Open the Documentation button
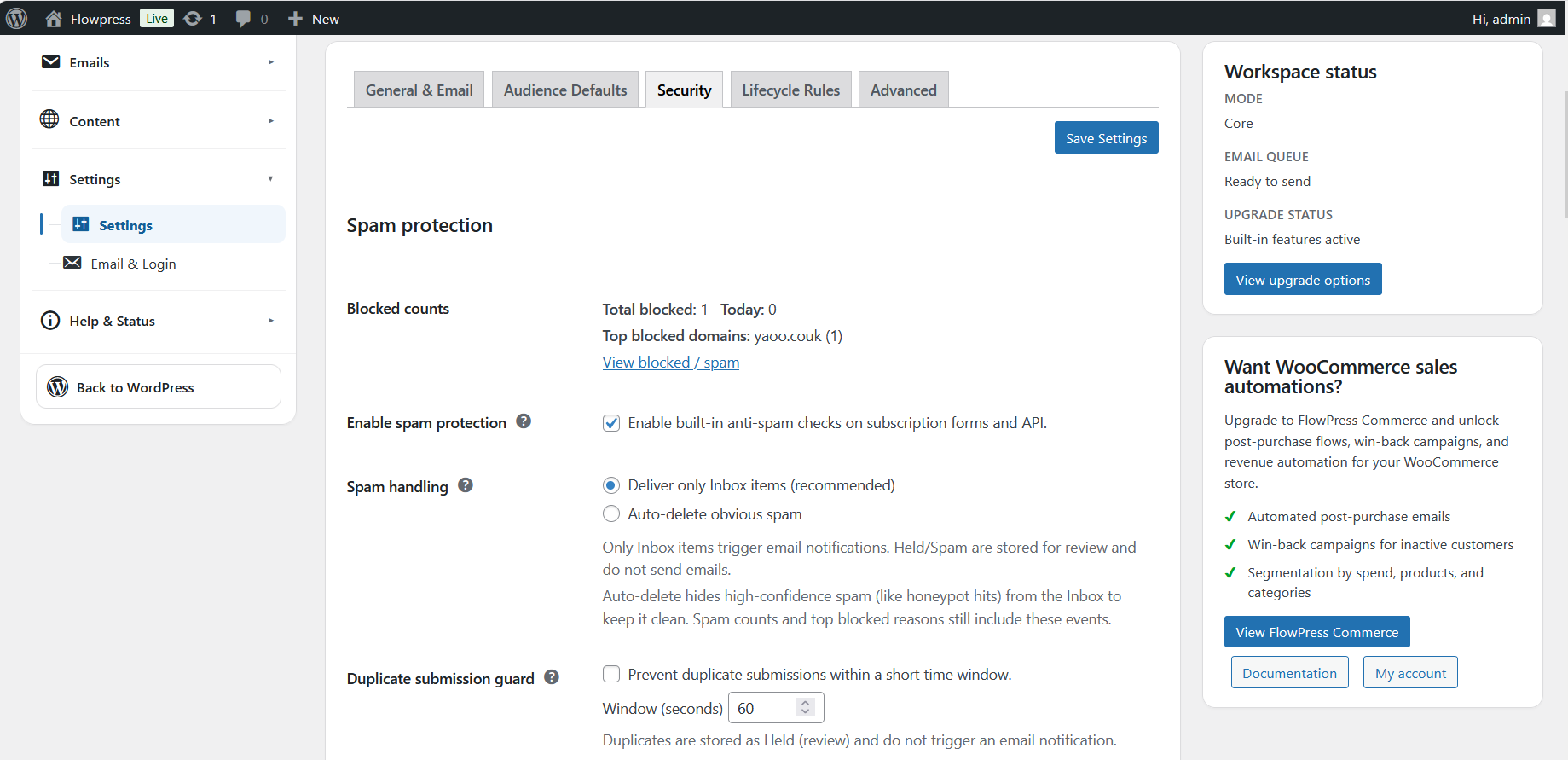 (x=1290, y=673)
